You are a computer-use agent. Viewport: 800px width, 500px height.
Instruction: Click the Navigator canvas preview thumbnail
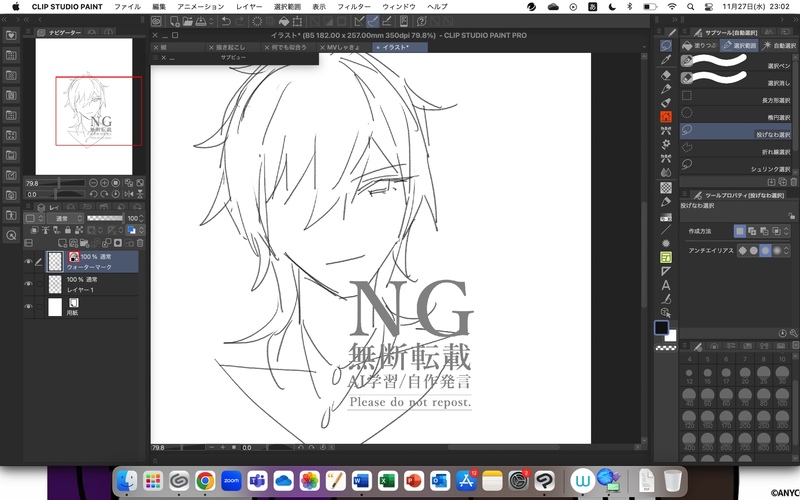tap(84, 106)
